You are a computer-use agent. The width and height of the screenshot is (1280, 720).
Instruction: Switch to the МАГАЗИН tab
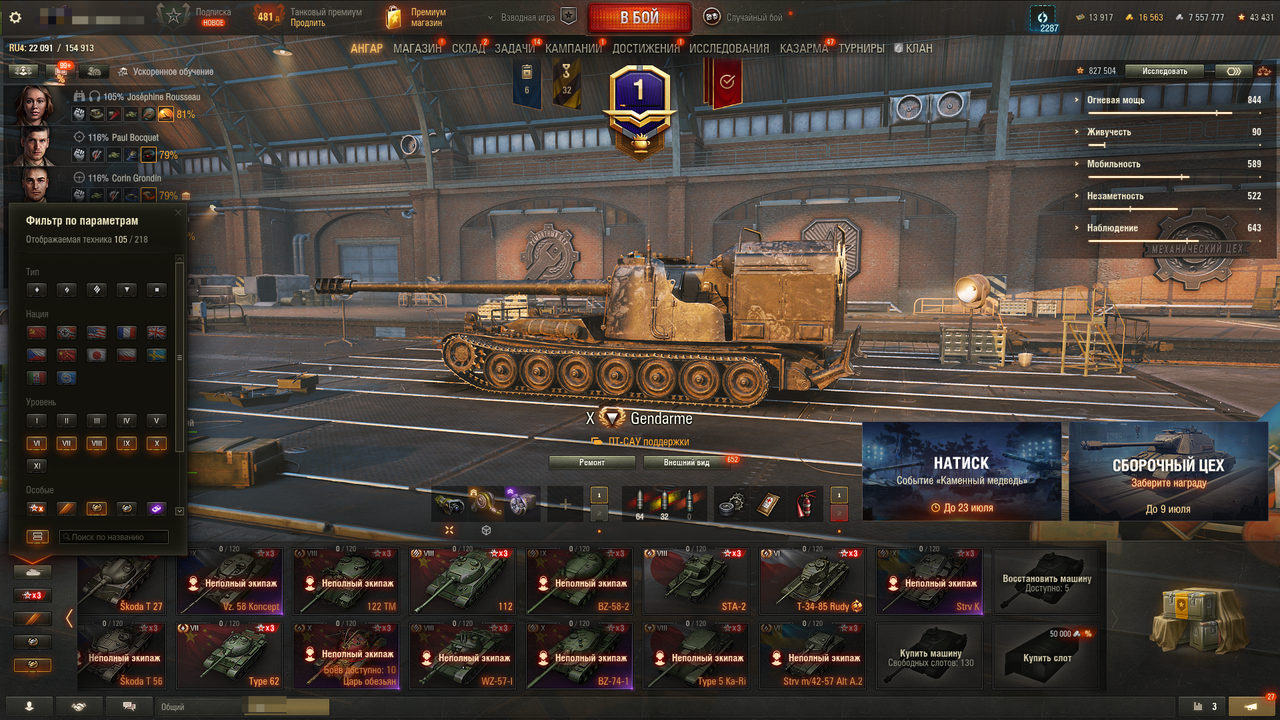pos(417,48)
